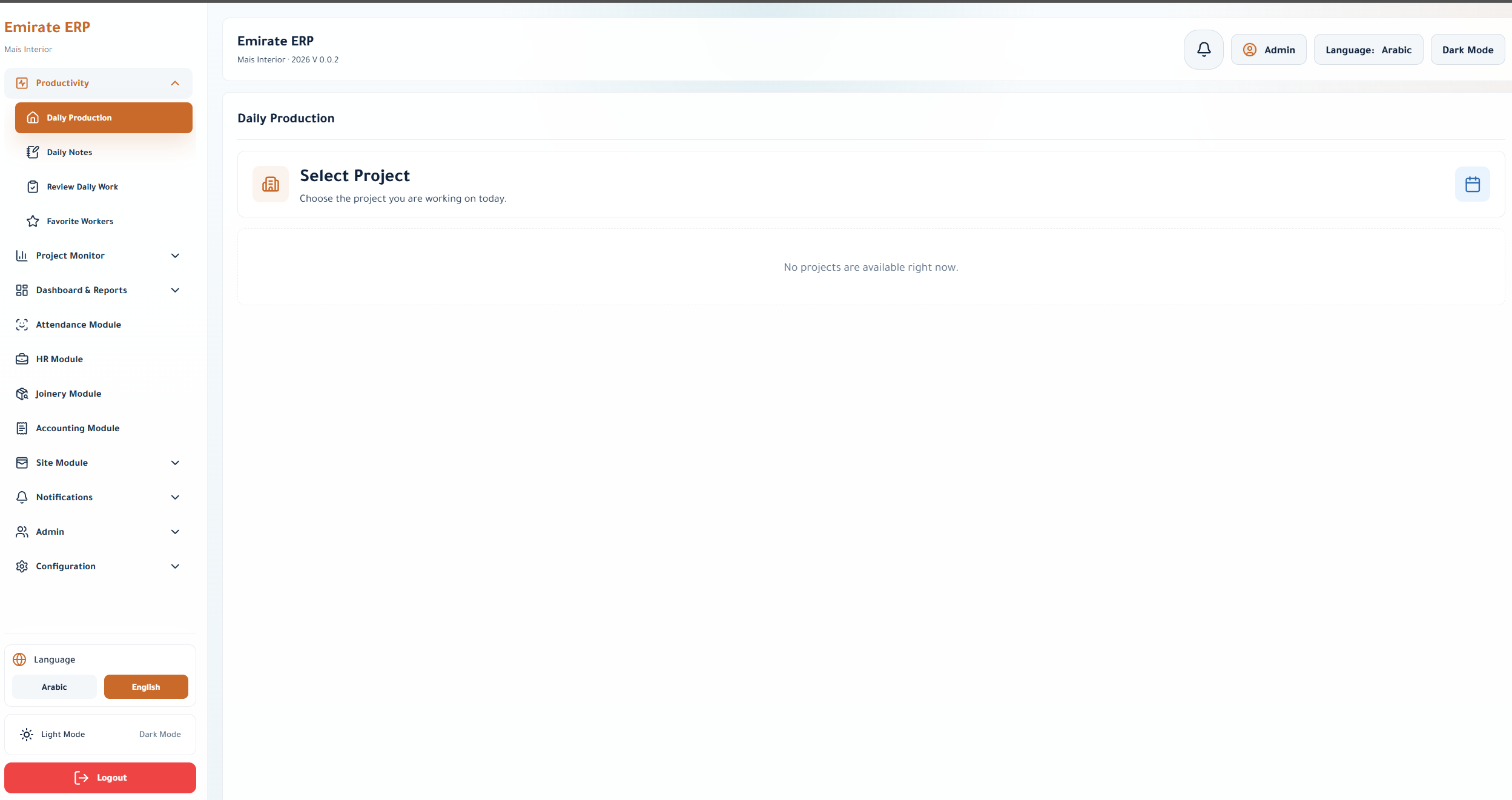Click the Favorite Workers star icon
The height and width of the screenshot is (800, 1512).
pos(33,221)
